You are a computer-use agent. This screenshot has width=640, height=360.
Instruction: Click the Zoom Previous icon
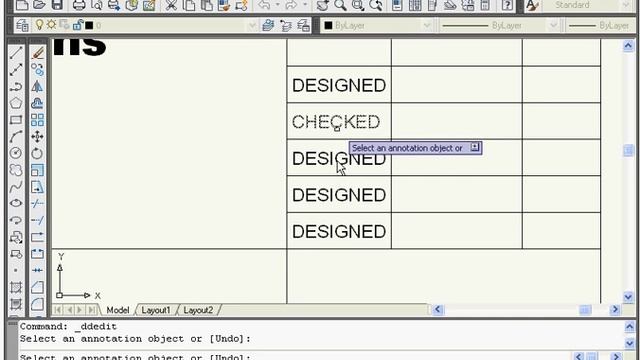(x=376, y=5)
